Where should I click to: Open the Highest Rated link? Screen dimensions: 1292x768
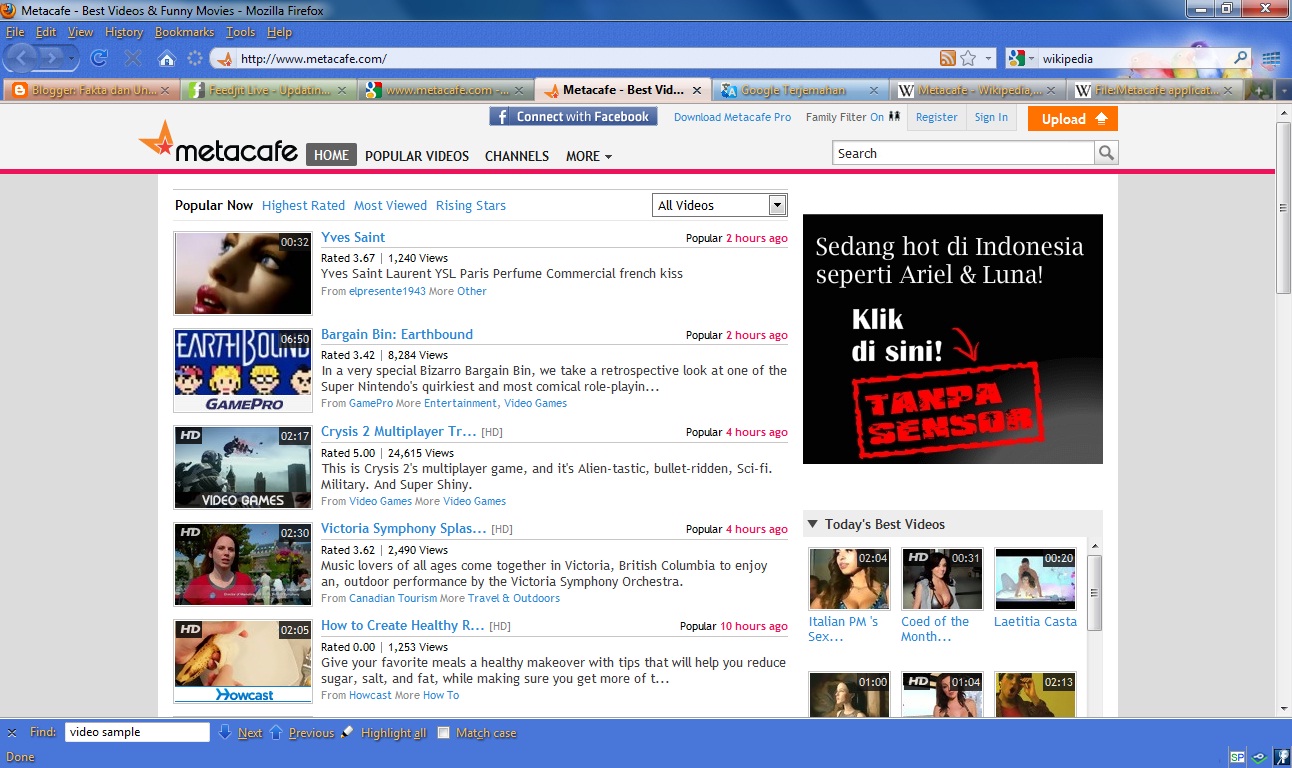tap(303, 205)
